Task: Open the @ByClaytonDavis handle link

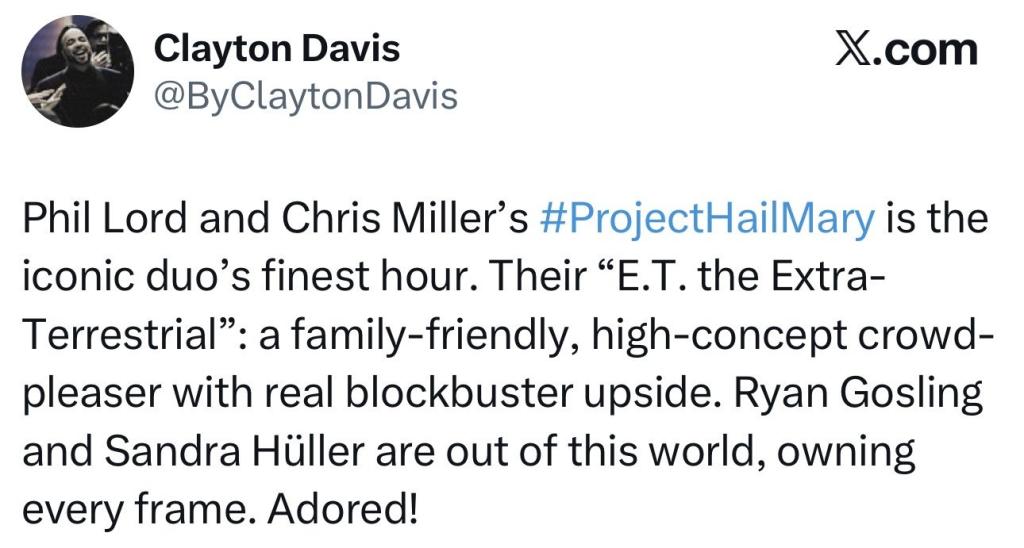Action: coord(306,97)
